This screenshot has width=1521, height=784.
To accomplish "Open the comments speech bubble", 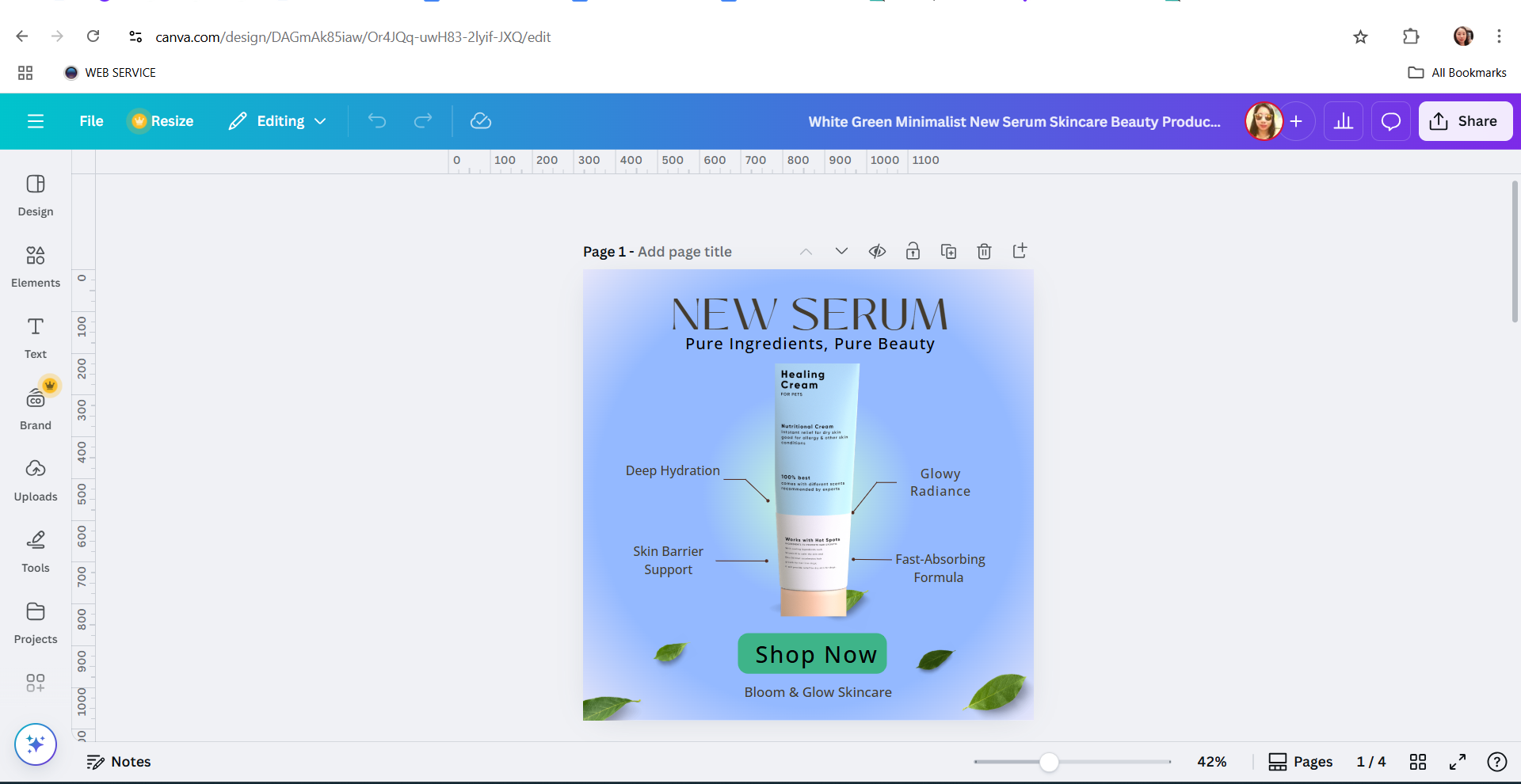I will pyautogui.click(x=1391, y=121).
